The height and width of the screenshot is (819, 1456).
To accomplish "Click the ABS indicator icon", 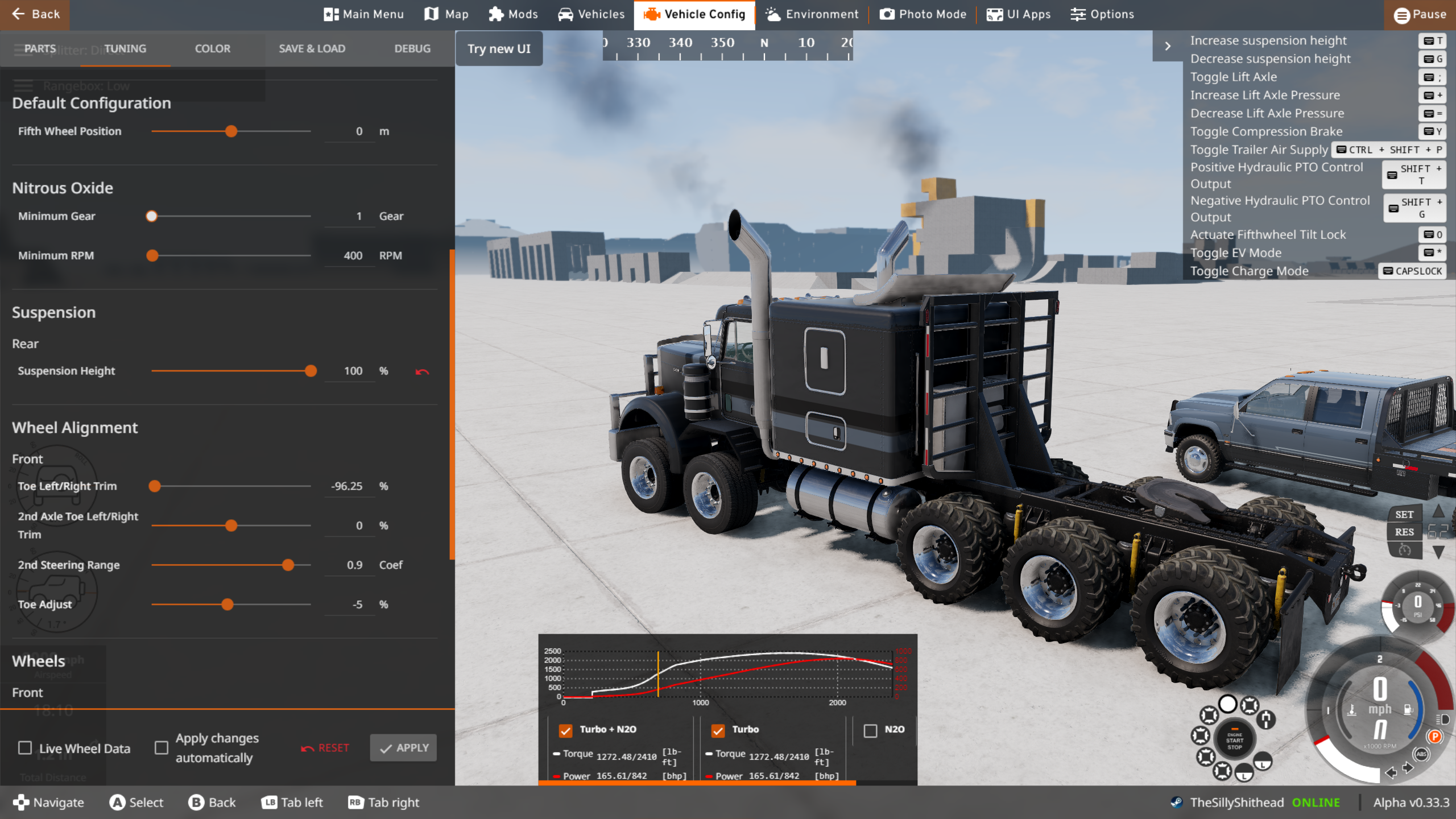I will pyautogui.click(x=1421, y=754).
